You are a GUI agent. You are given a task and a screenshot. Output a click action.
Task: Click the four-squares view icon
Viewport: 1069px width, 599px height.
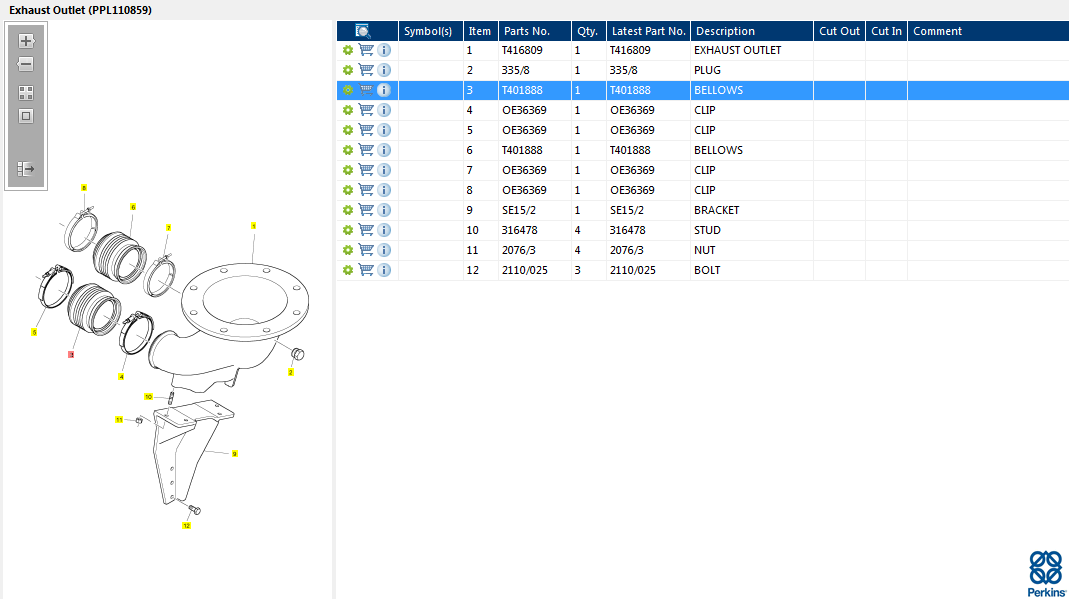[x=26, y=92]
